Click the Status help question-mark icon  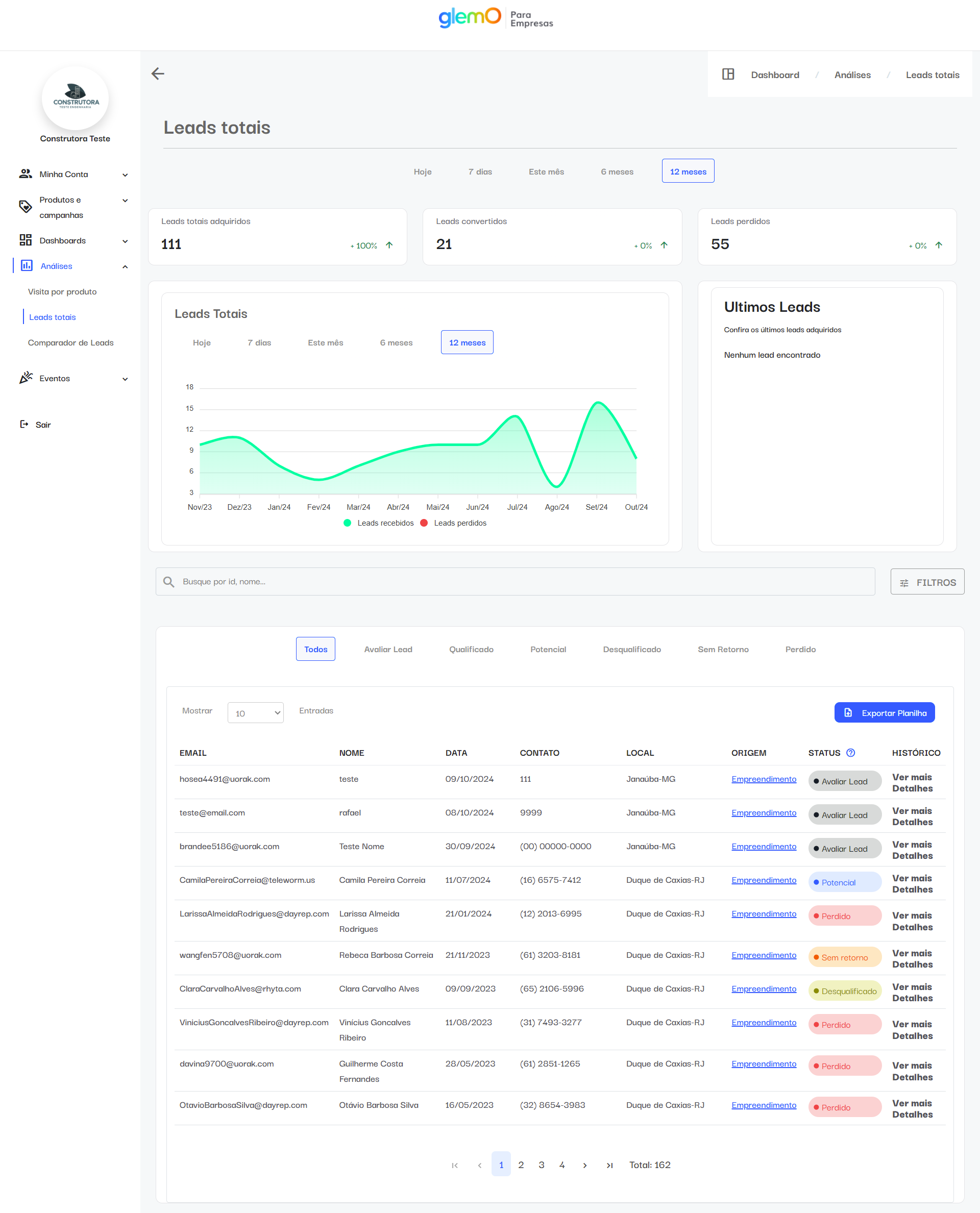[x=850, y=752]
